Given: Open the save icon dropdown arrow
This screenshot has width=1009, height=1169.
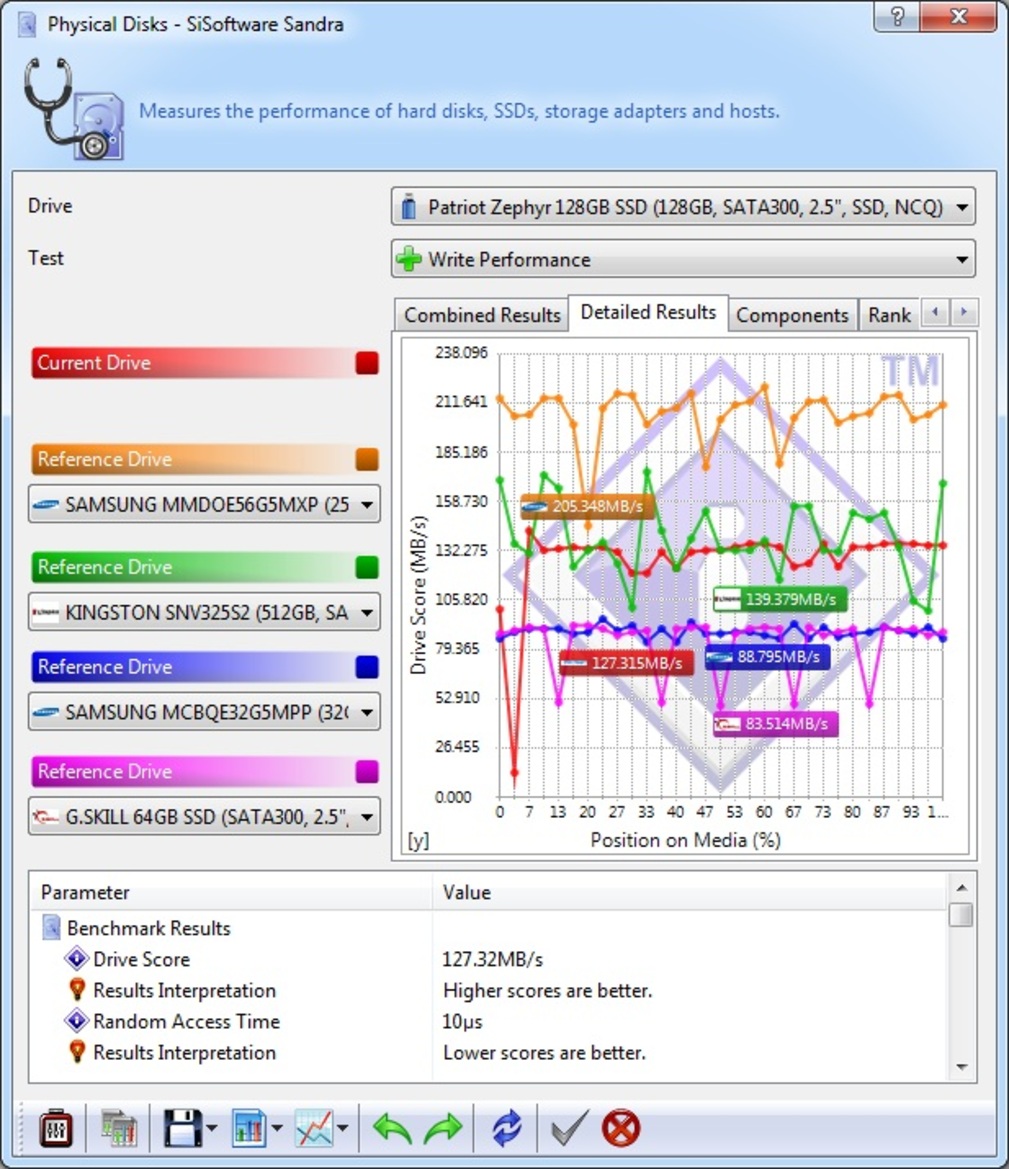Looking at the screenshot, I should (212, 1128).
